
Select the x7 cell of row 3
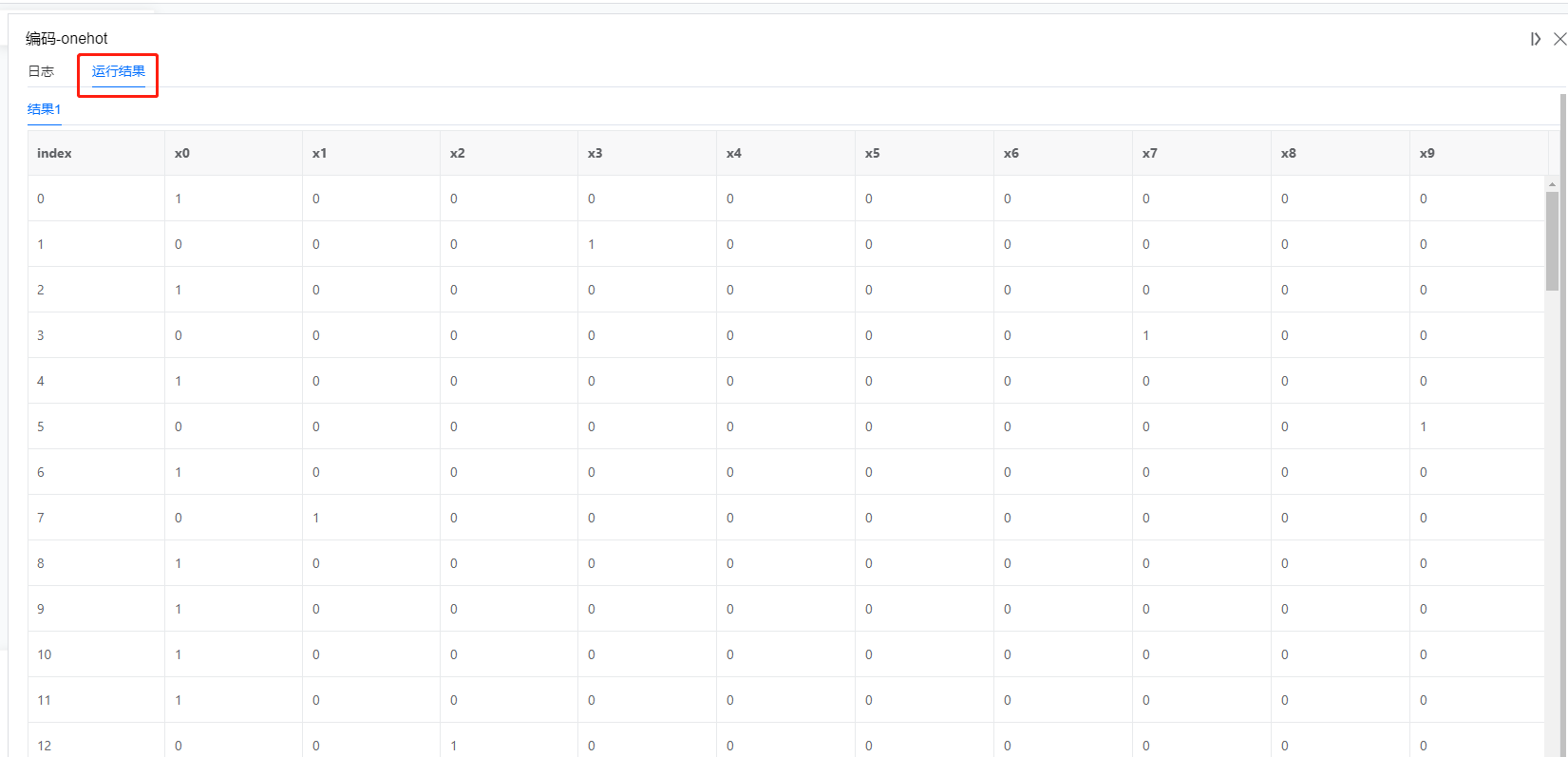click(x=1201, y=335)
